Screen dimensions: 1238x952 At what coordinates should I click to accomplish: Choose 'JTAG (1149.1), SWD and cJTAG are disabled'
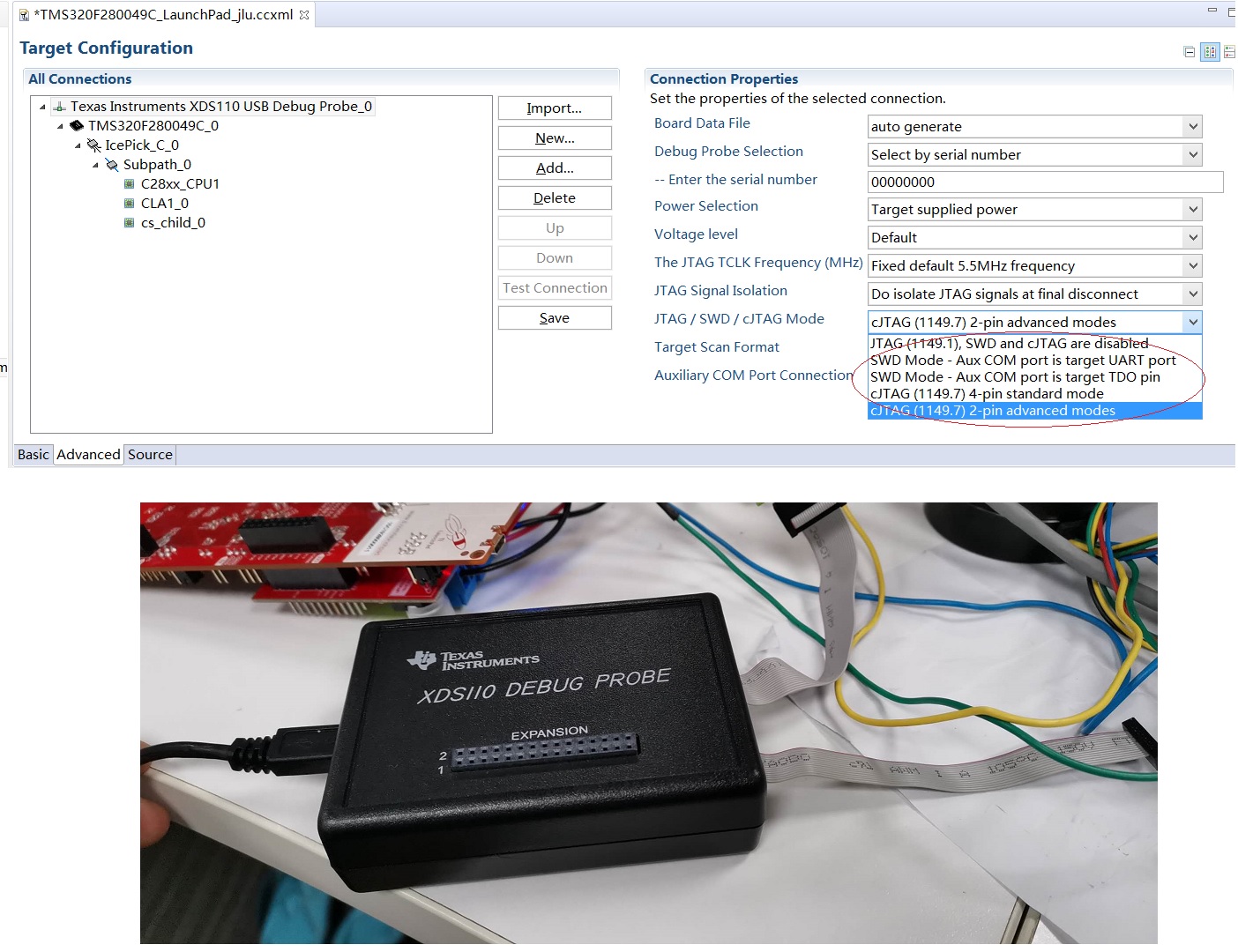pos(1035,344)
